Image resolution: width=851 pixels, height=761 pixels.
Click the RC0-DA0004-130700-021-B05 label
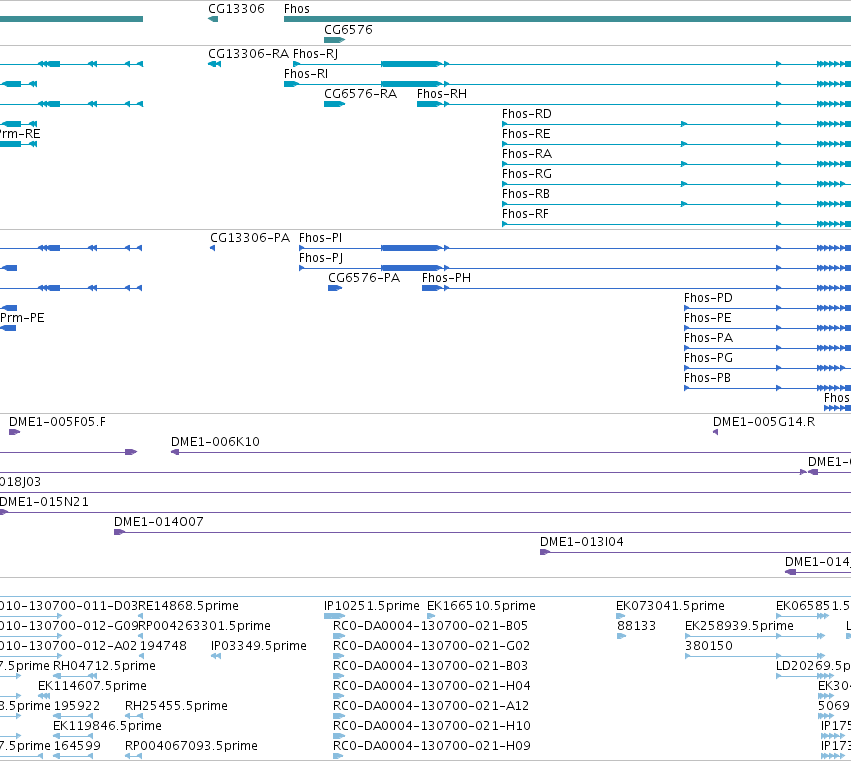430,626
